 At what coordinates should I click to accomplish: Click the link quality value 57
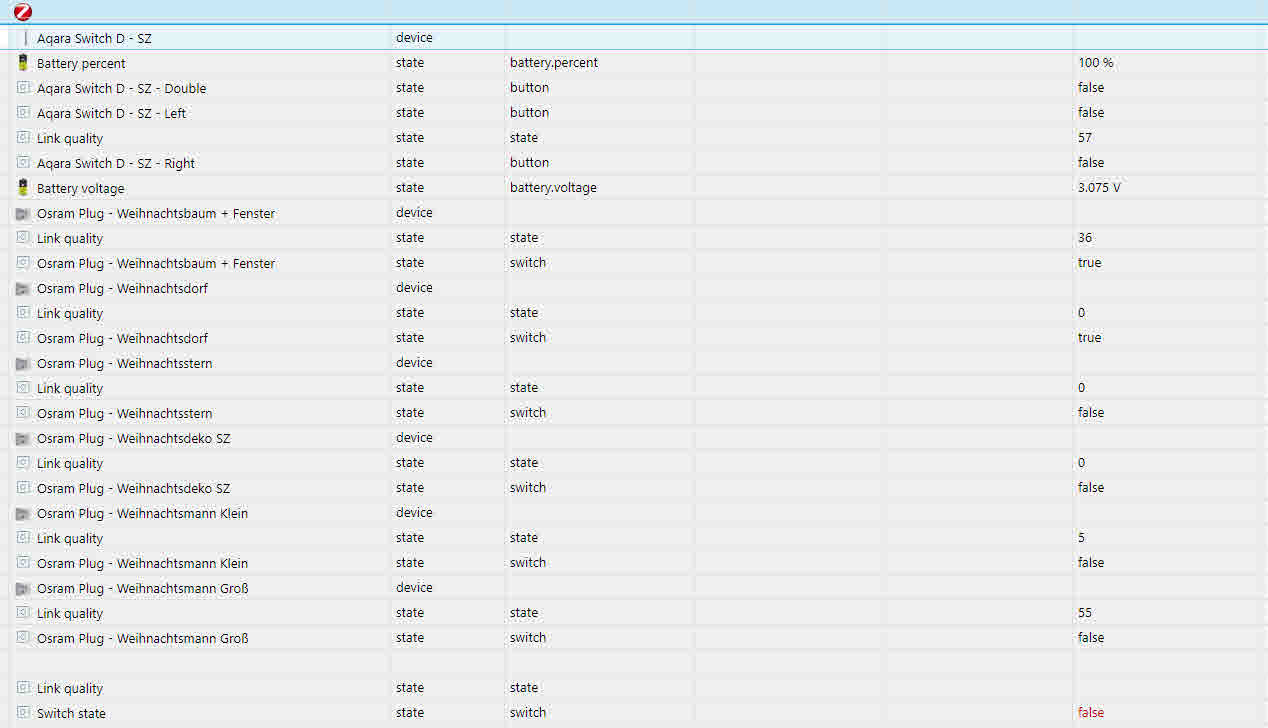coord(1085,138)
